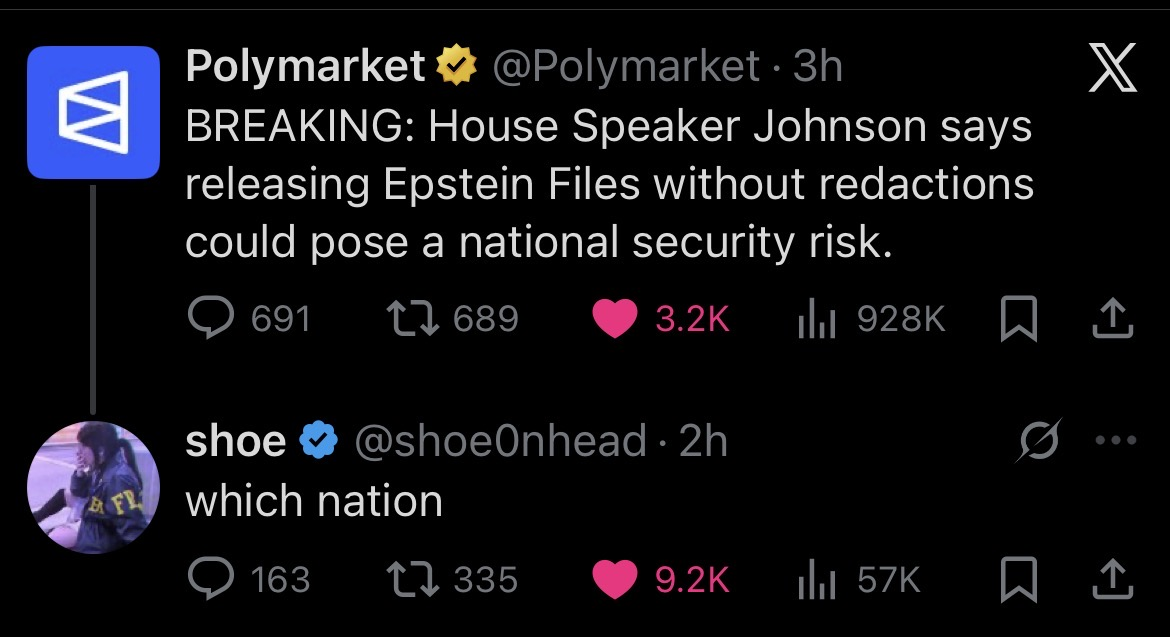1170x637 pixels.
Task: Open shoe's profile picture
Action: coord(93,484)
